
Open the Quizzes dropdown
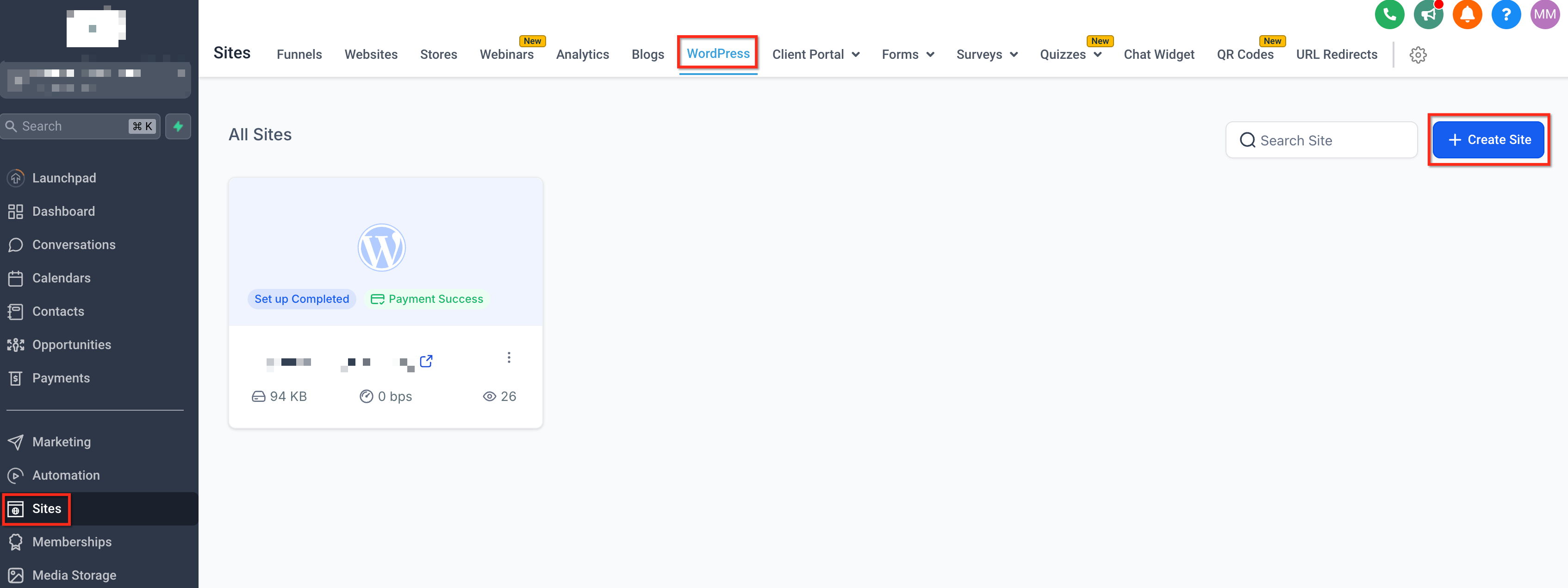point(1070,55)
